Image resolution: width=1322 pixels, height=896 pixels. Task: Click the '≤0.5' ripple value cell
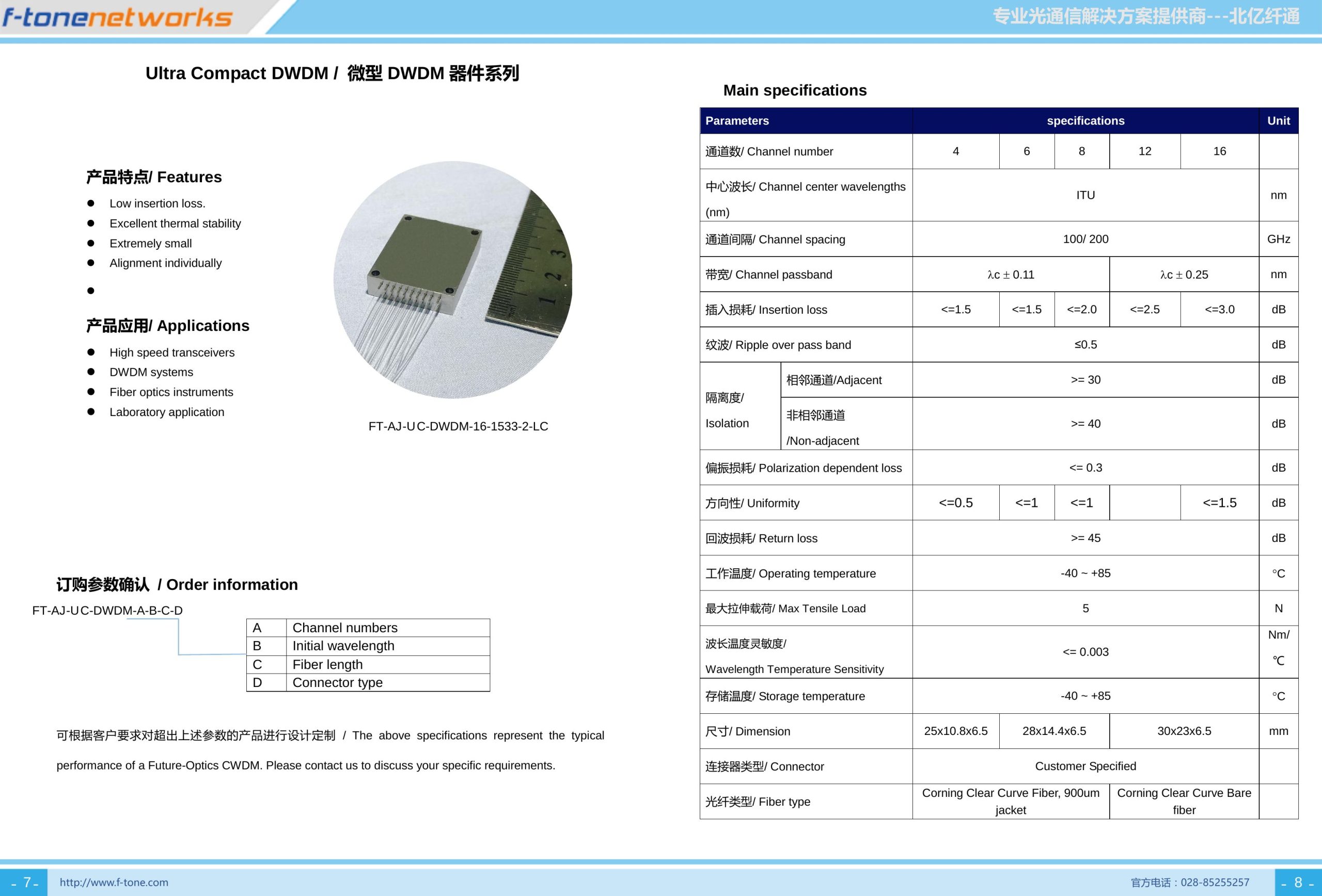[x=1085, y=345]
